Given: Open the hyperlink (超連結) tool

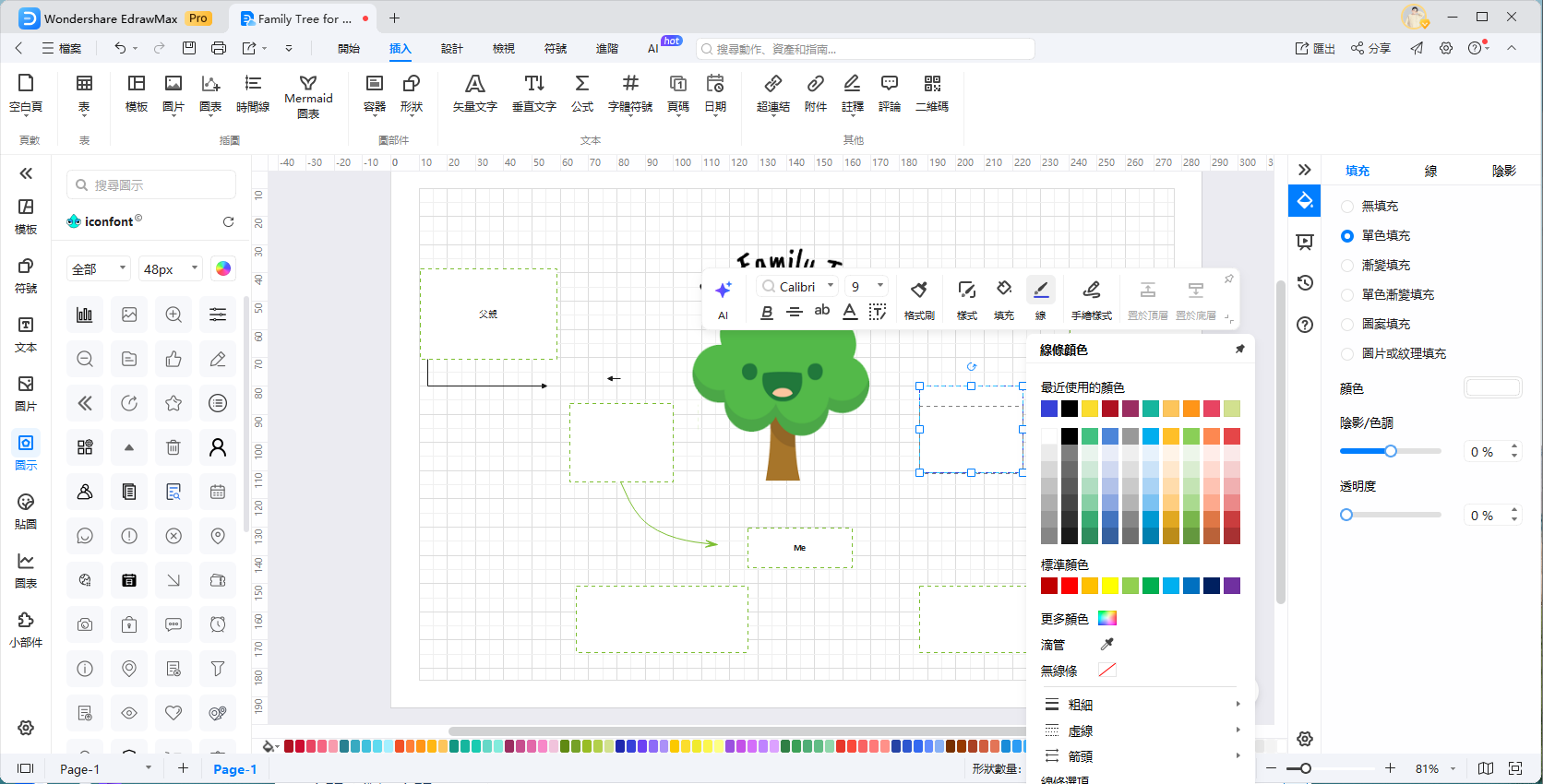Looking at the screenshot, I should tap(772, 94).
